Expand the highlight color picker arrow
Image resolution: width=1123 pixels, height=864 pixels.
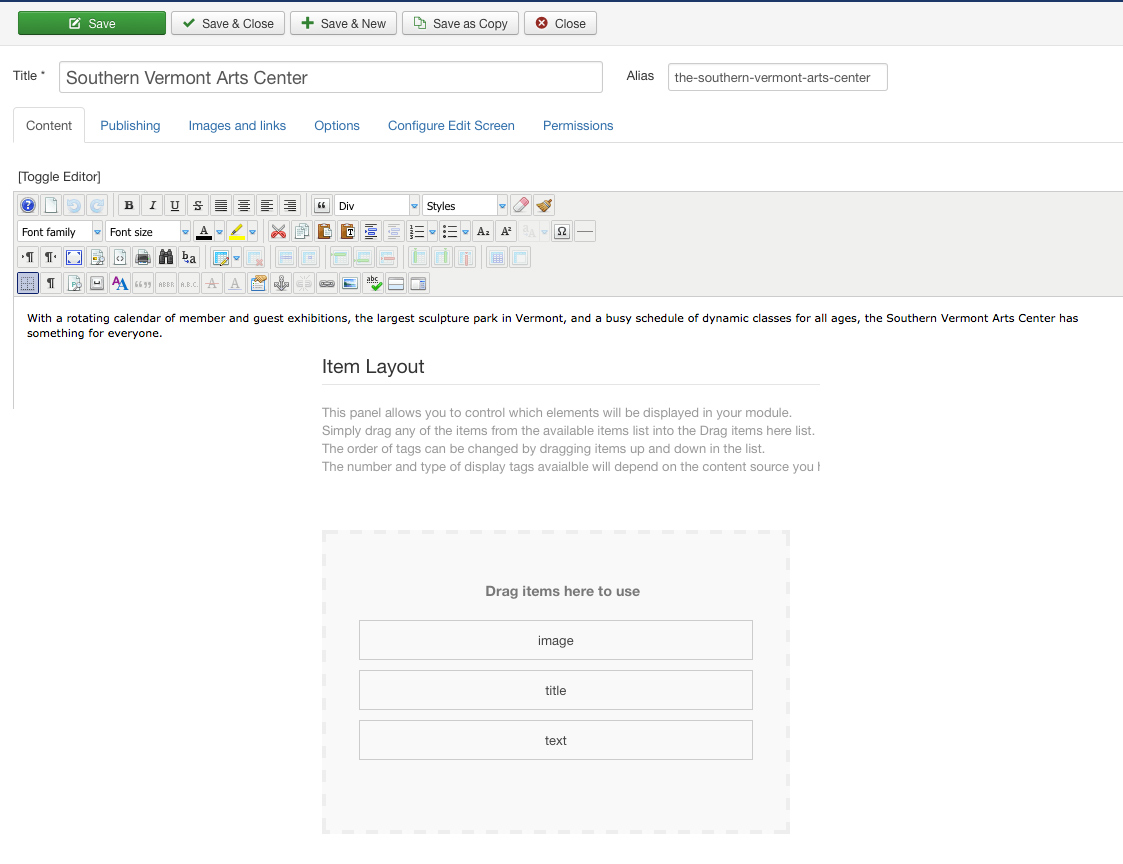pyautogui.click(x=252, y=231)
